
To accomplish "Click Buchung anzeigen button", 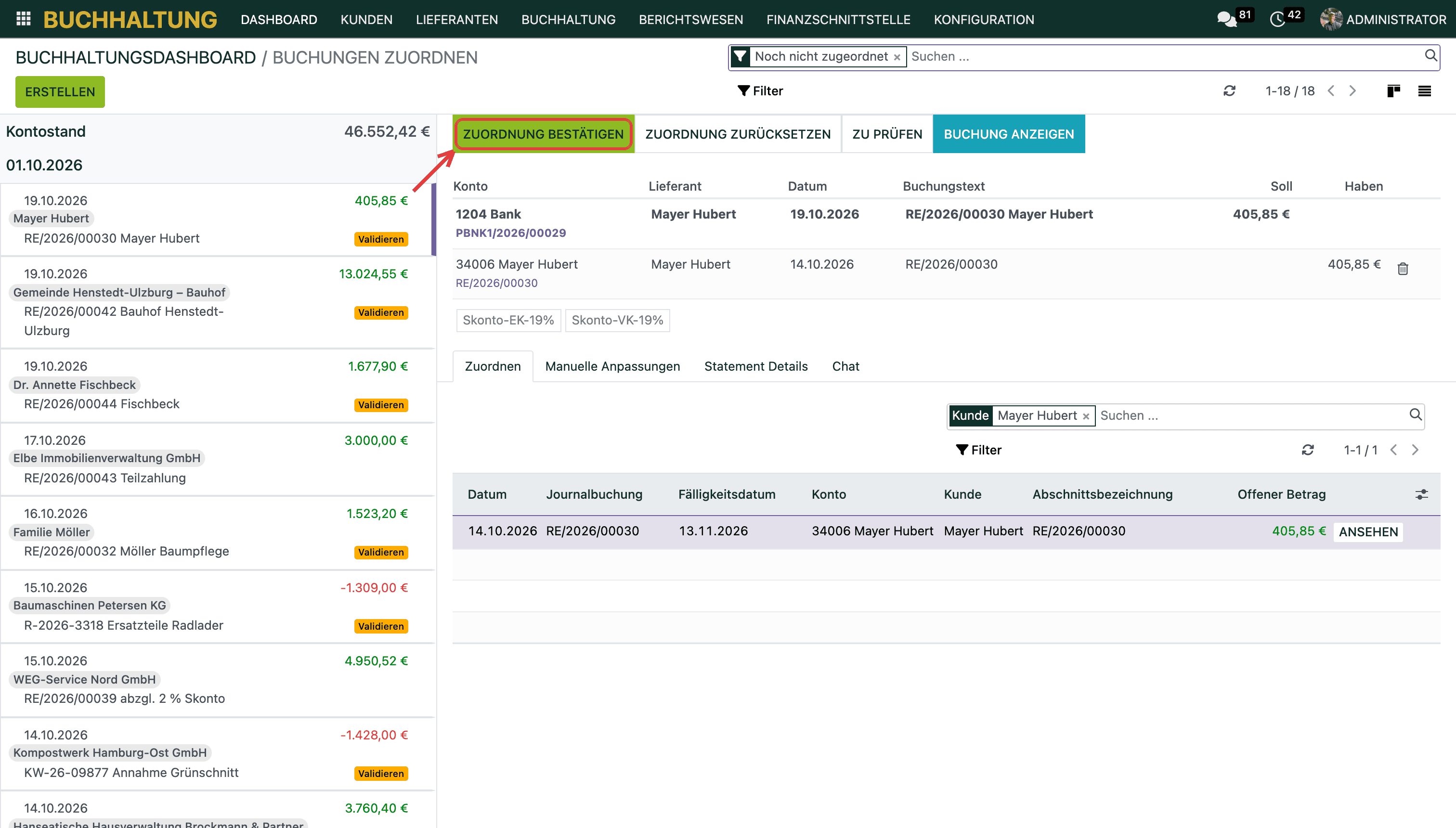I will click(1009, 134).
